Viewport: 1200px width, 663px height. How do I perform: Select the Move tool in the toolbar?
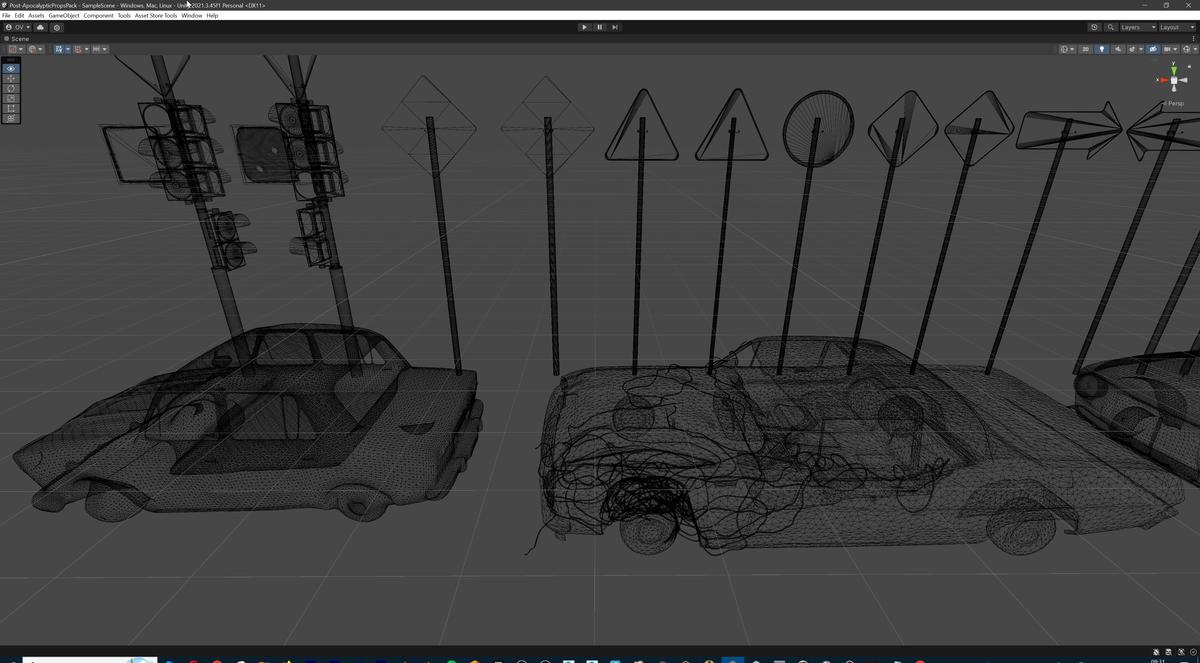pyautogui.click(x=10, y=78)
